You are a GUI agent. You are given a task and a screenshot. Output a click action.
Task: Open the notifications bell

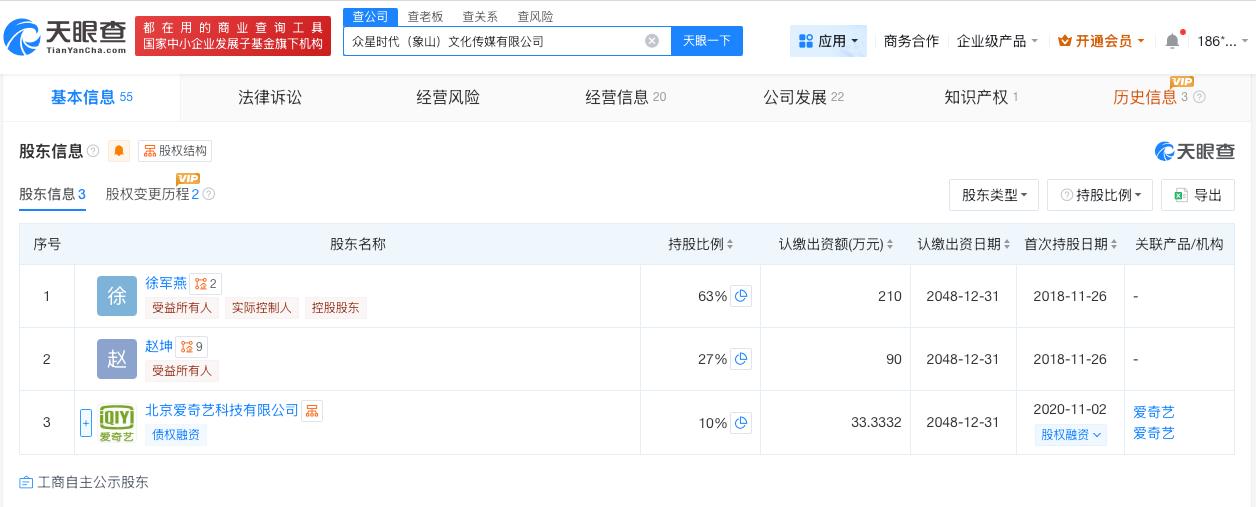[x=1172, y=41]
